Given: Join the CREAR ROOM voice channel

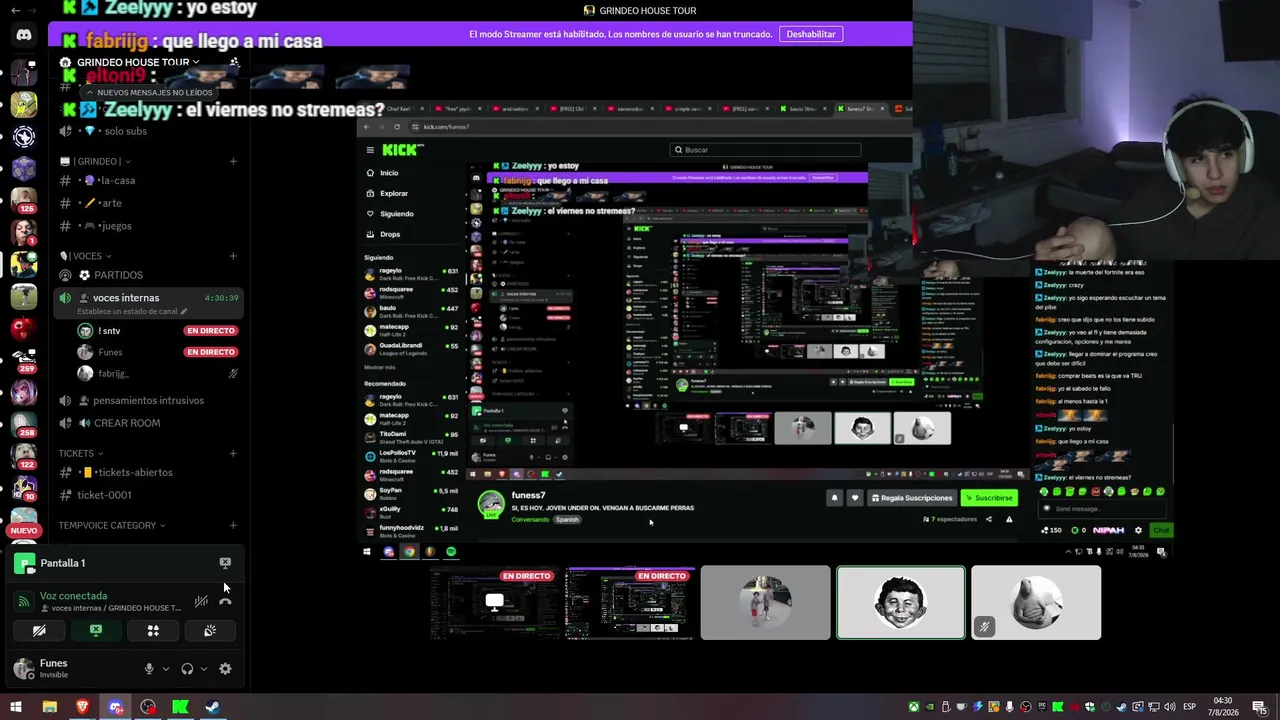Looking at the screenshot, I should (x=149, y=423).
